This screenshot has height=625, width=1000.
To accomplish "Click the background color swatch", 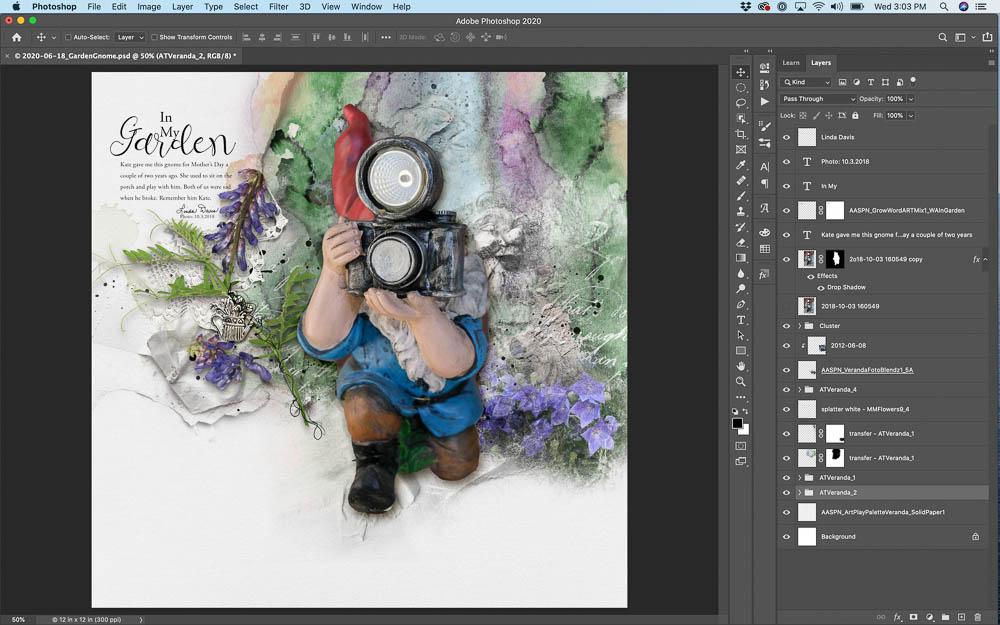I will point(744,430).
